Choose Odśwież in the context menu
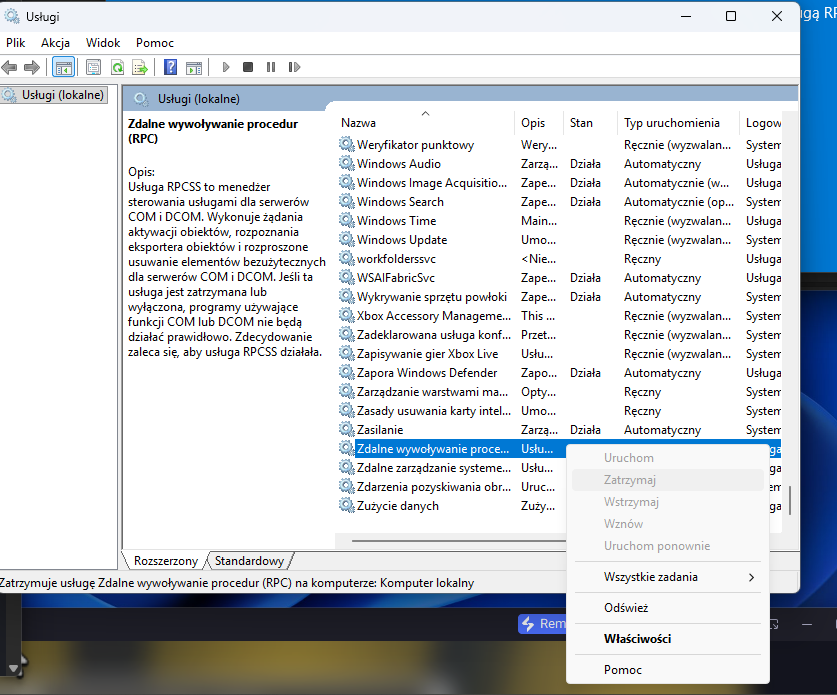 pyautogui.click(x=667, y=607)
